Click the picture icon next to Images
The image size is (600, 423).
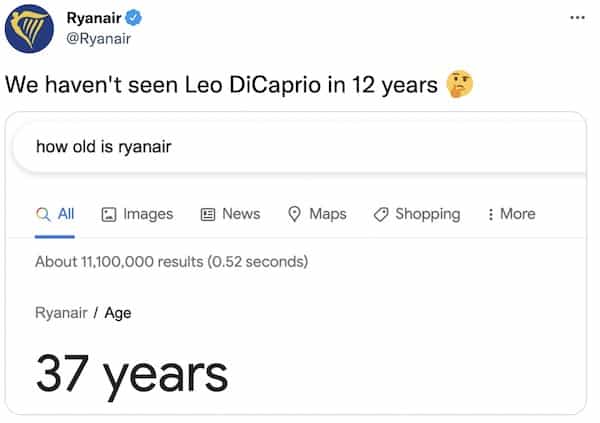coord(109,214)
